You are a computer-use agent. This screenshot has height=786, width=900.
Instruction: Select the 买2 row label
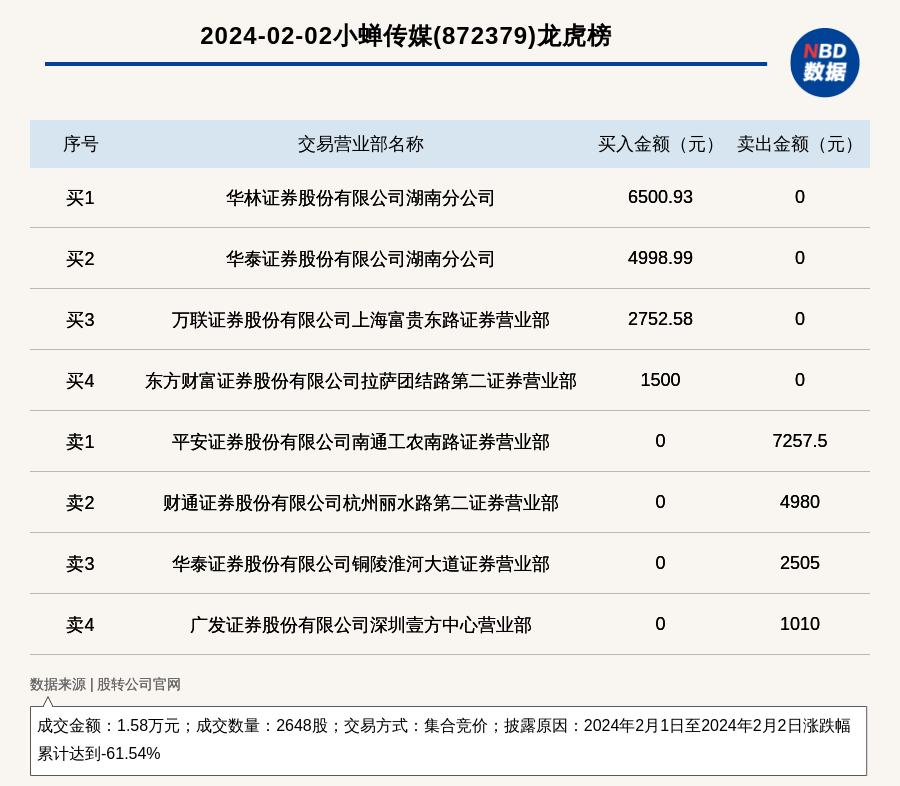[x=80, y=259]
